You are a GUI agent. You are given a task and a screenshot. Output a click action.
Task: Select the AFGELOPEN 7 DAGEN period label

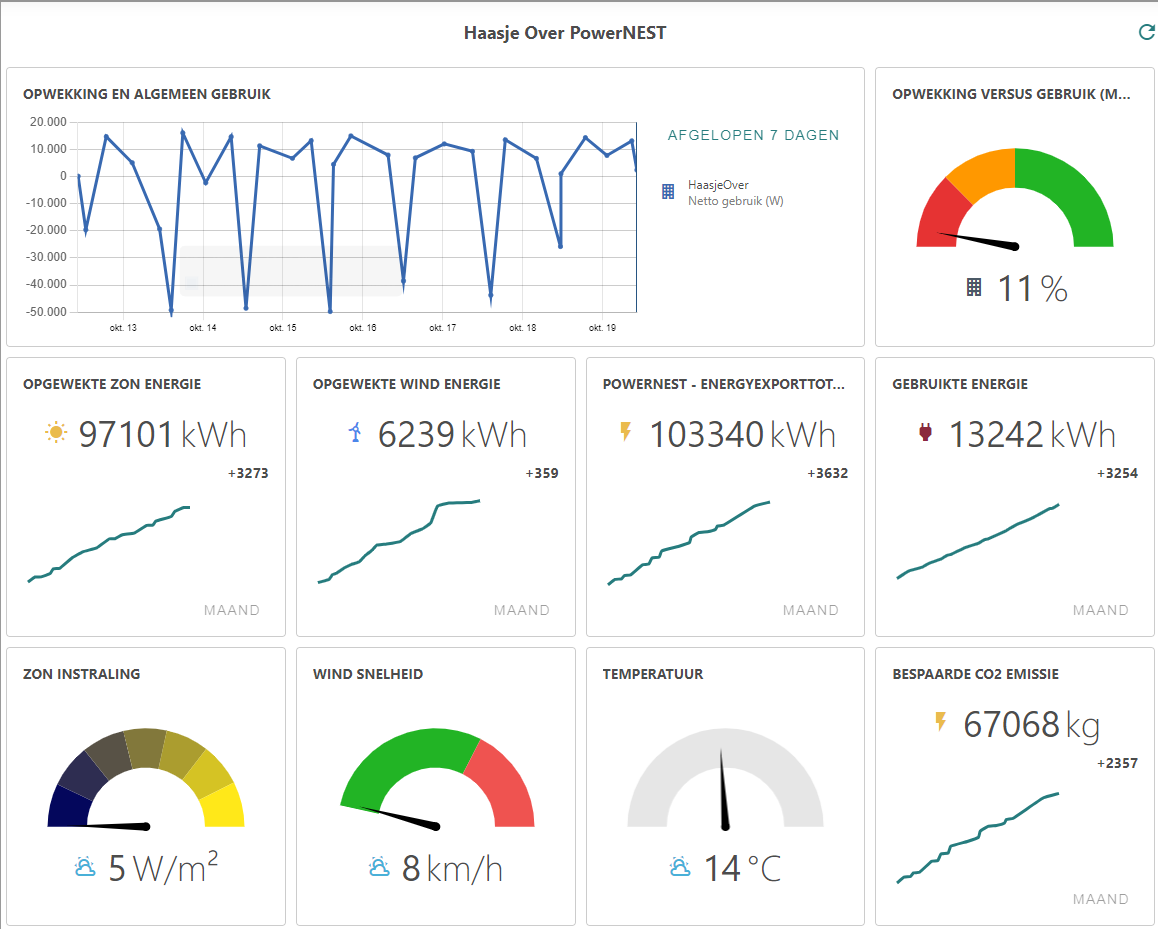pos(753,135)
